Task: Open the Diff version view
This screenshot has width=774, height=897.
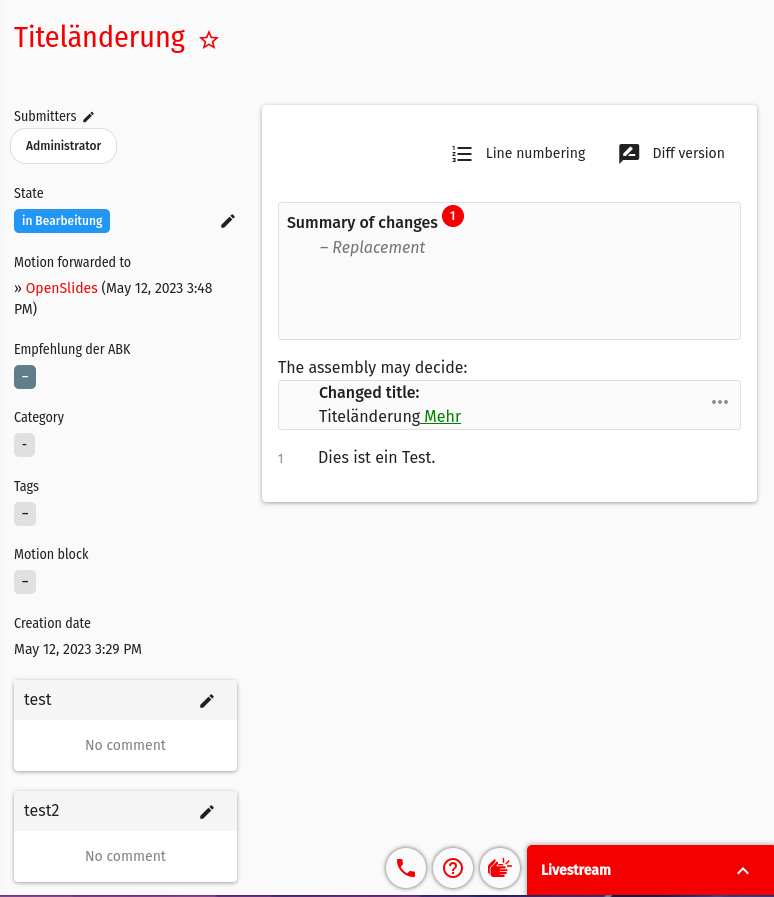Action: click(x=671, y=153)
